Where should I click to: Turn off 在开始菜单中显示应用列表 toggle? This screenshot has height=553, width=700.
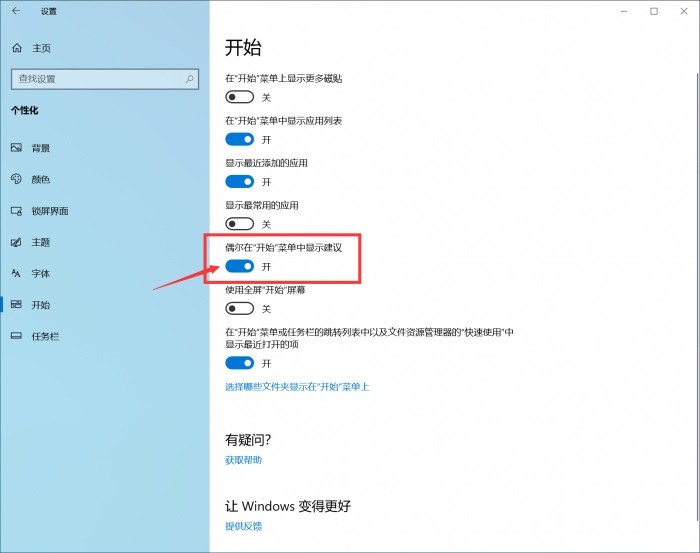pyautogui.click(x=240, y=139)
